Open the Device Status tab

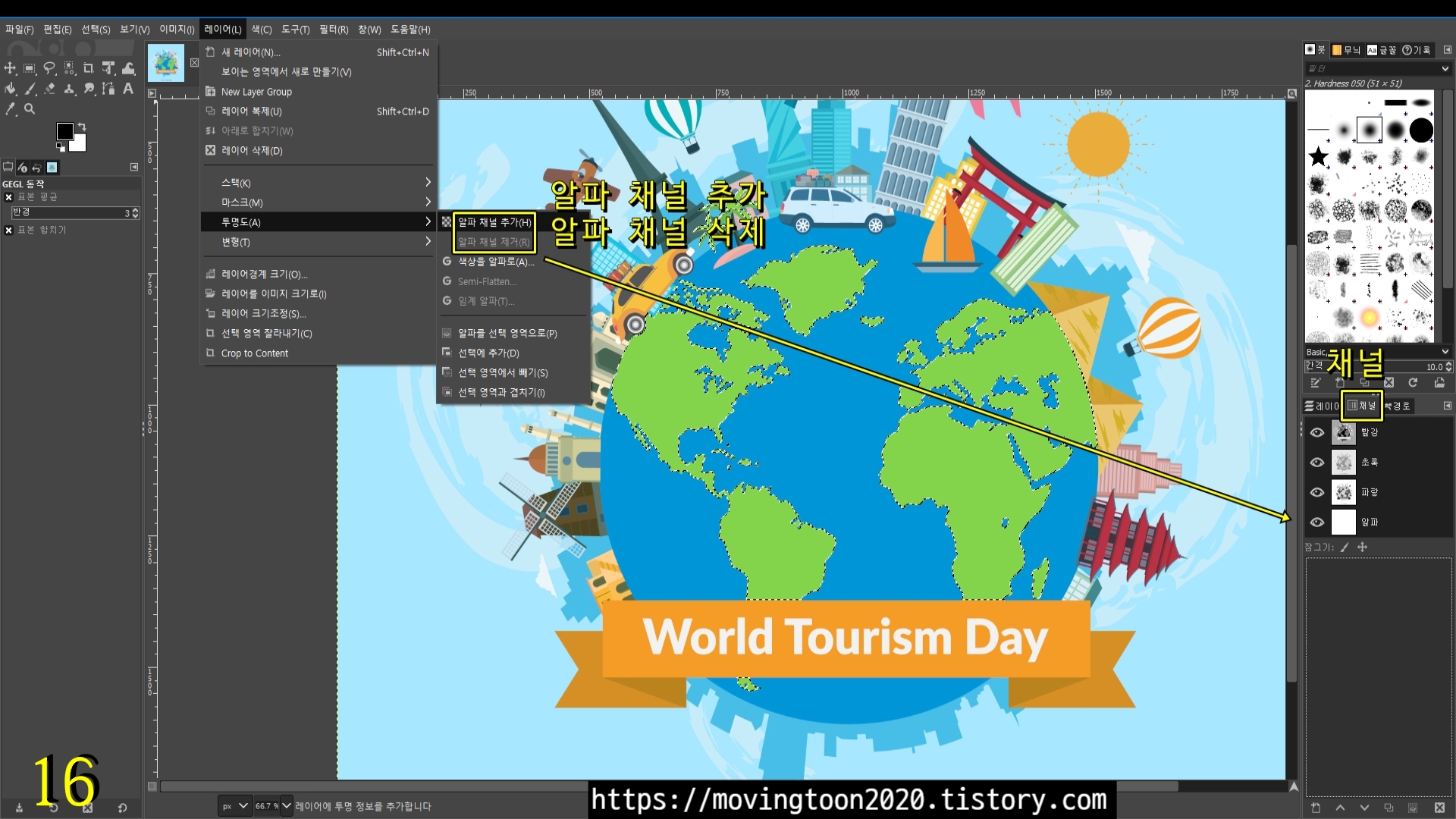pyautogui.click(x=22, y=167)
